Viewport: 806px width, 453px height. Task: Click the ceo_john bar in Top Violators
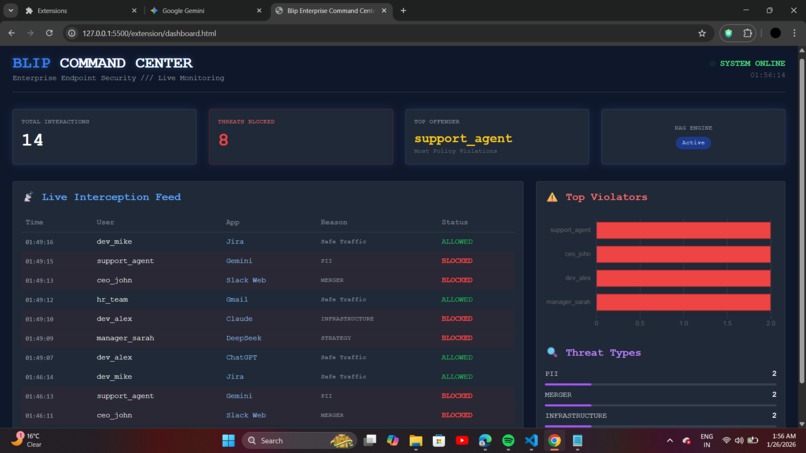pyautogui.click(x=683, y=254)
